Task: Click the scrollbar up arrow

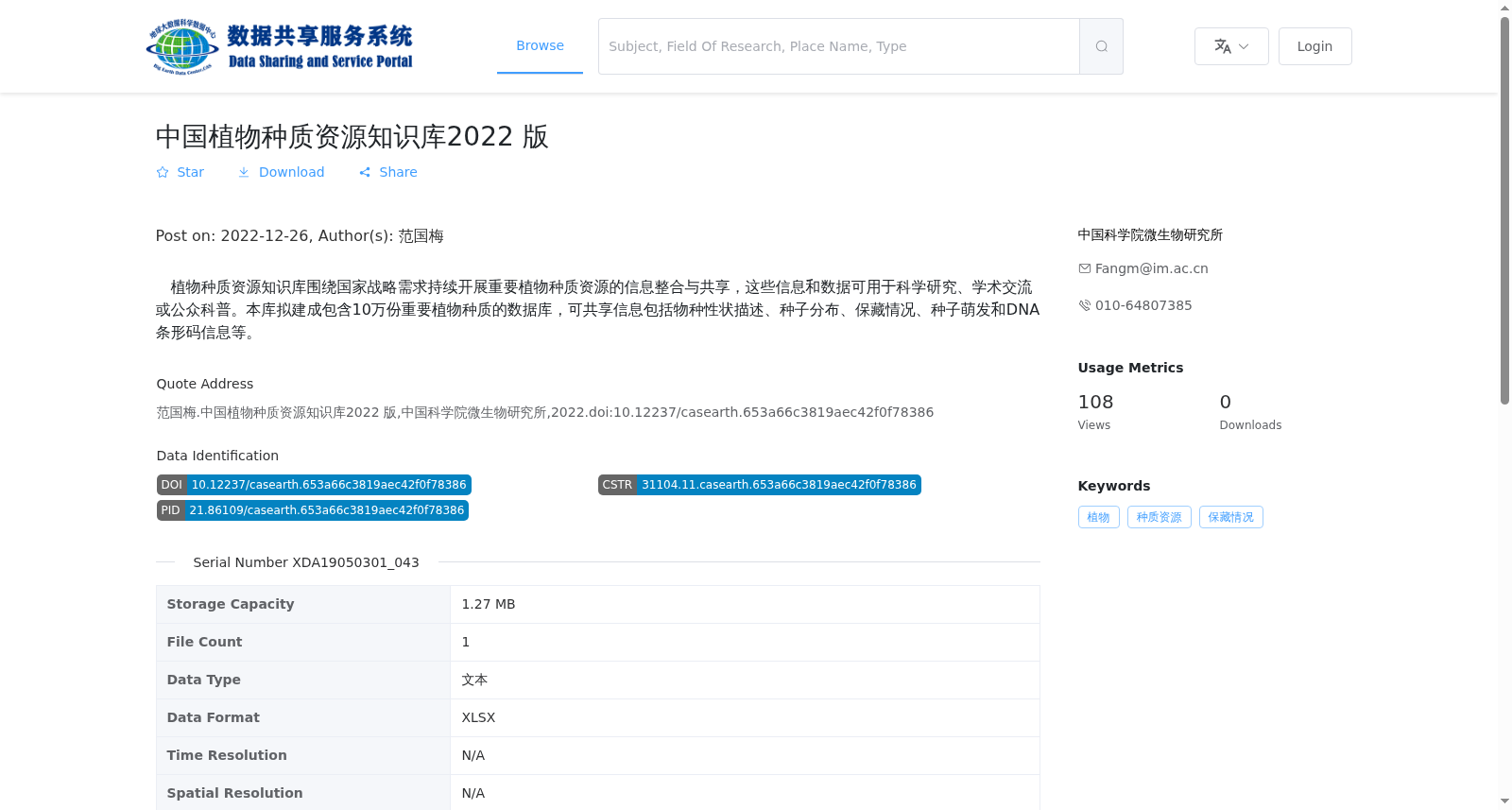Action: 1504,8
